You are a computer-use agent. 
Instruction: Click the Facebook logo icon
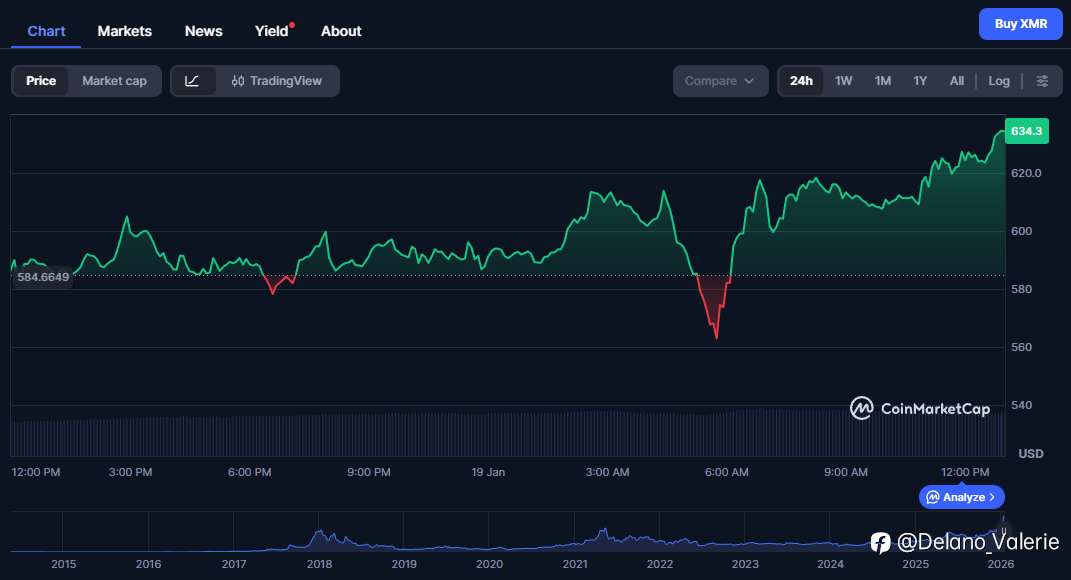click(880, 542)
